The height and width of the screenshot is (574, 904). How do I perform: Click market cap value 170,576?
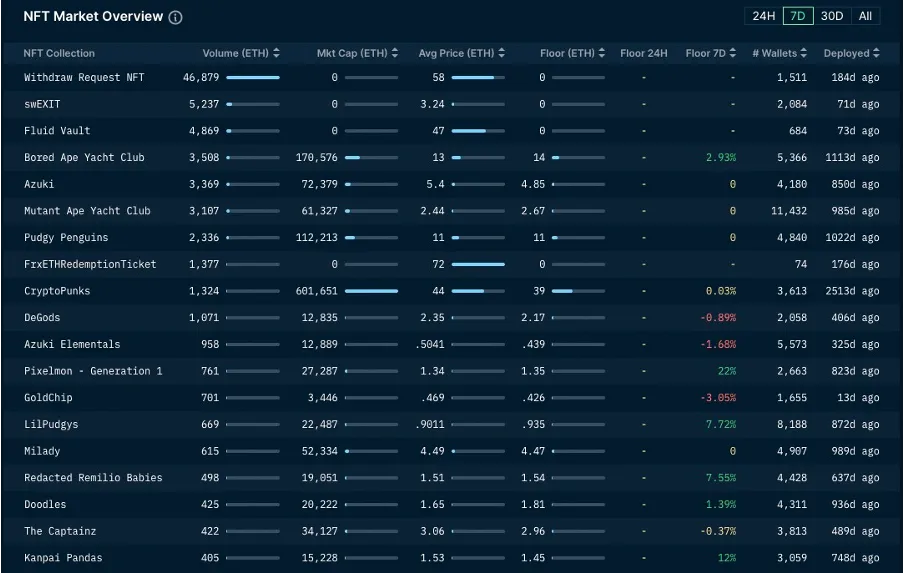click(x=317, y=157)
